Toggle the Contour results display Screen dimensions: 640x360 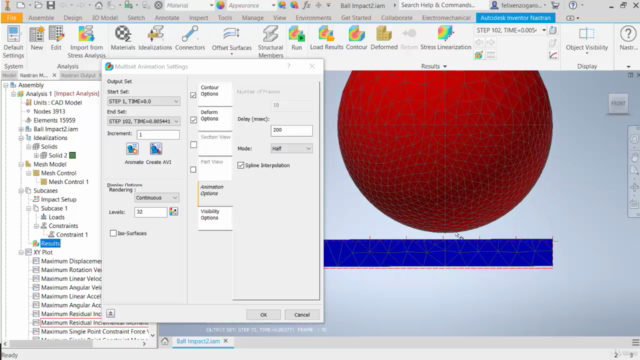tap(356, 38)
